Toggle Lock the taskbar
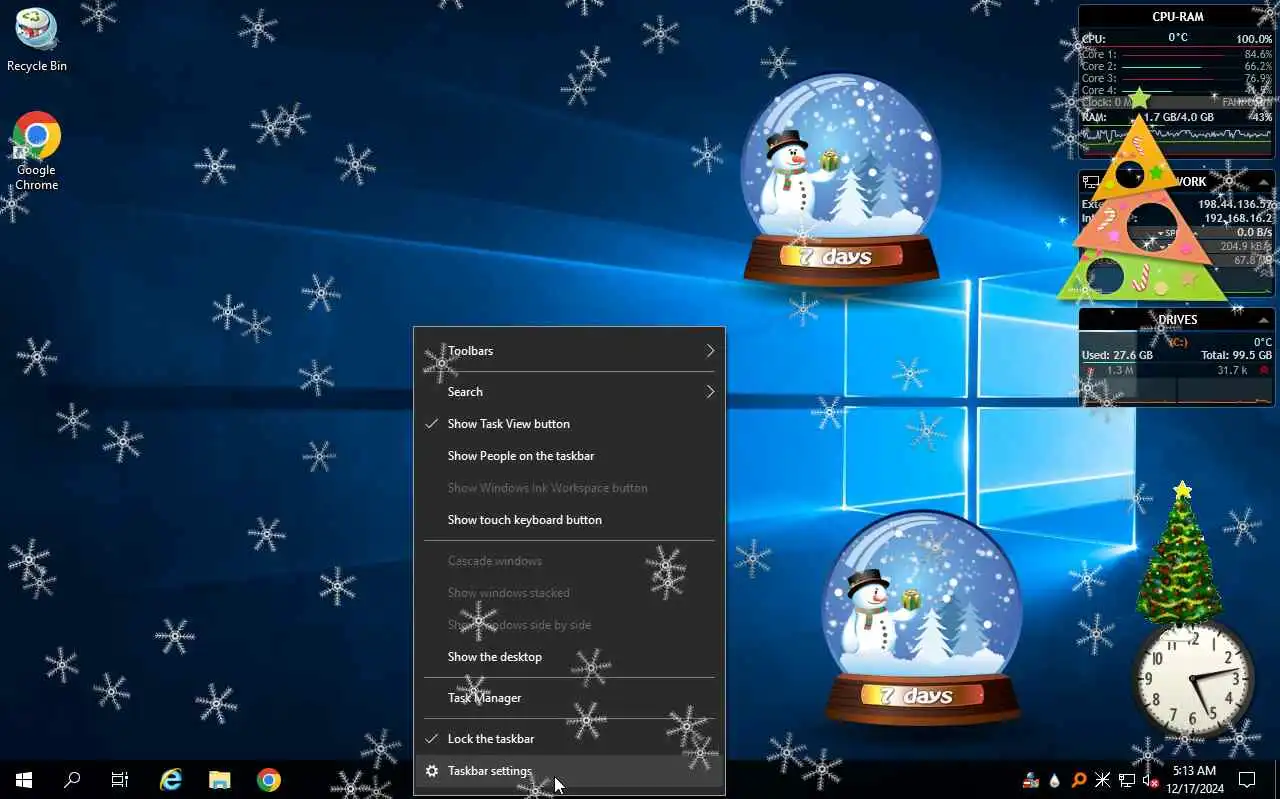 (x=569, y=739)
